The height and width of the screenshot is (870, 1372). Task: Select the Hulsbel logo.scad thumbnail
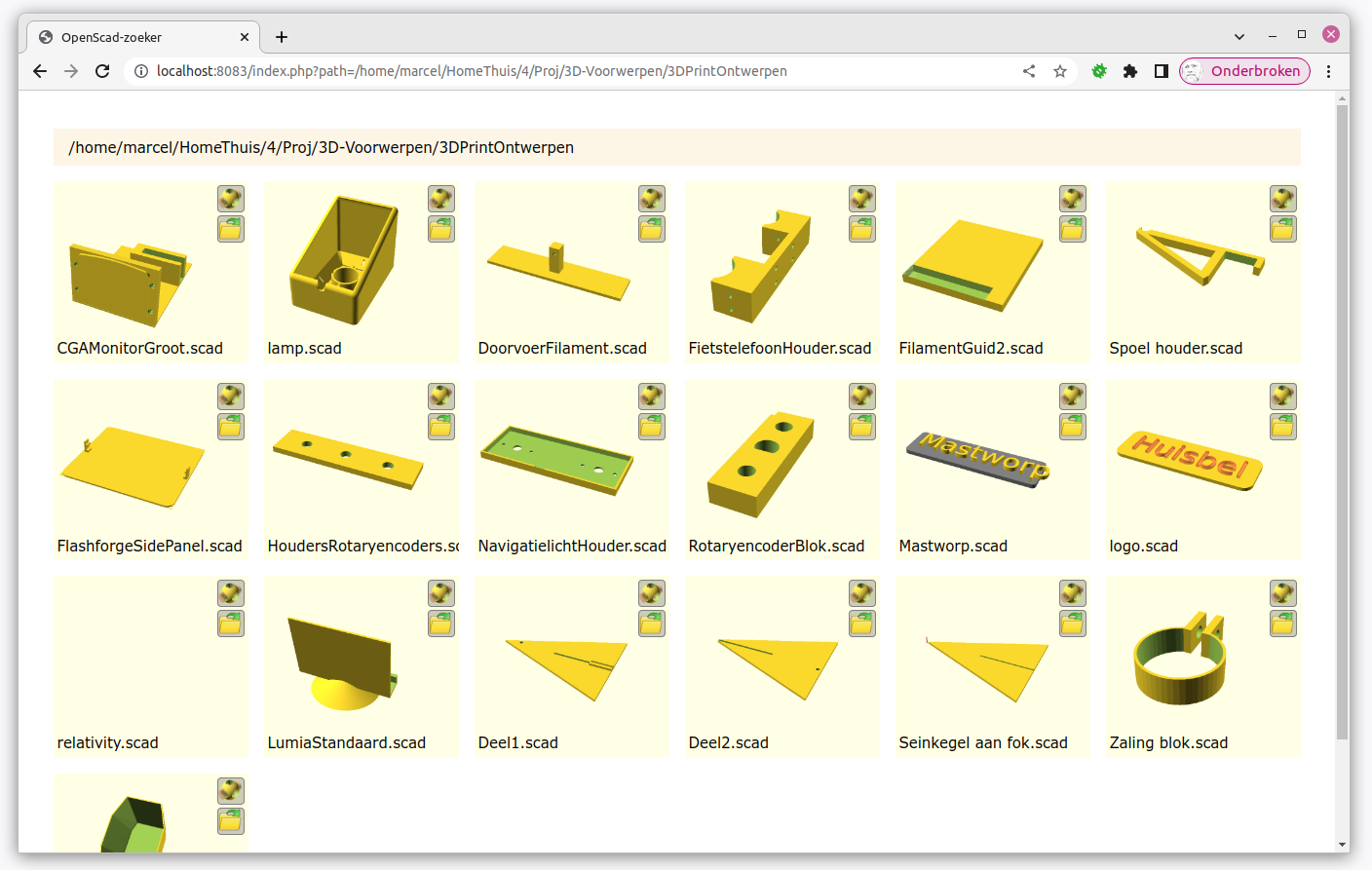point(1190,459)
